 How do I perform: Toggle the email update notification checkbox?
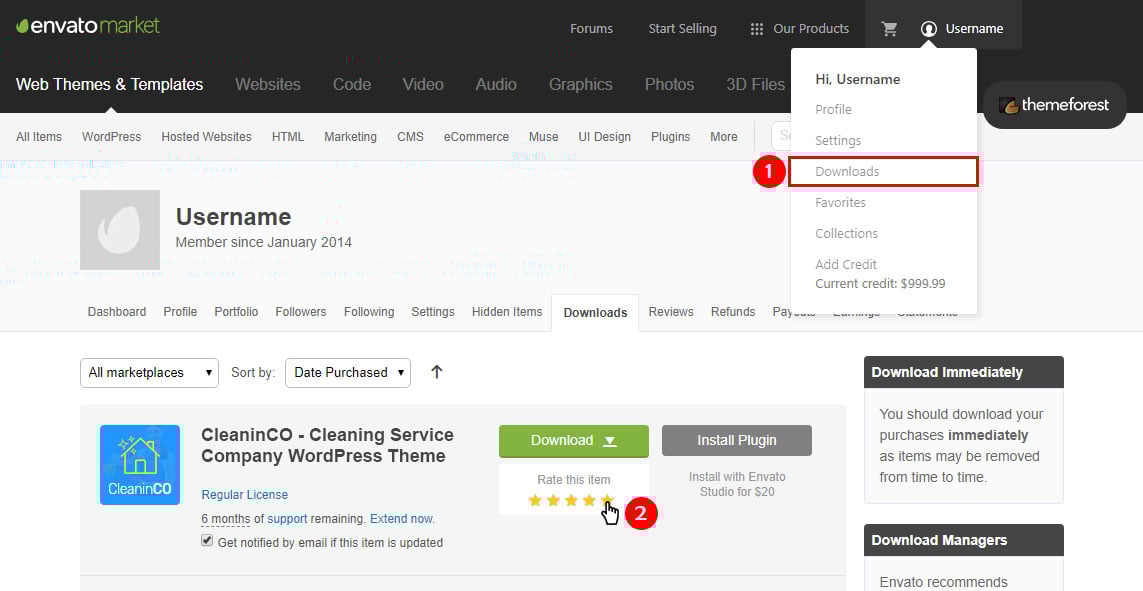(207, 541)
